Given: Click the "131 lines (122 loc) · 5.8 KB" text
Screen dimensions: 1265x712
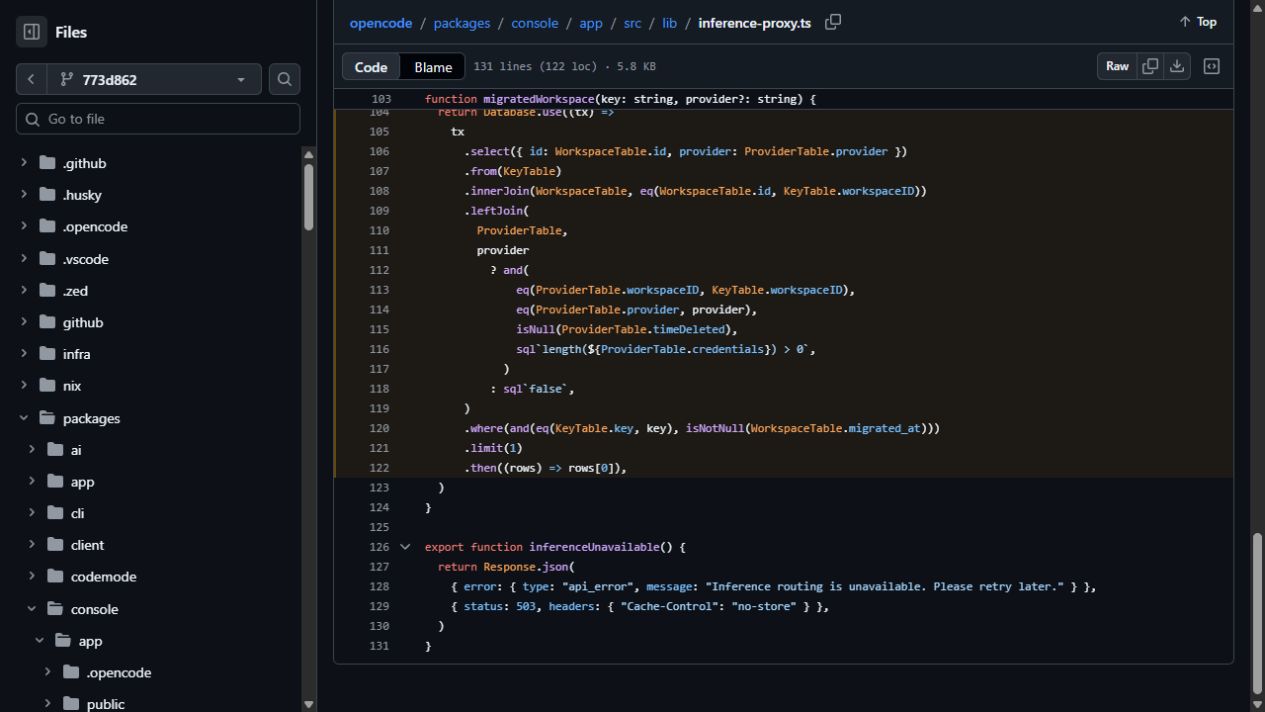Looking at the screenshot, I should (564, 67).
